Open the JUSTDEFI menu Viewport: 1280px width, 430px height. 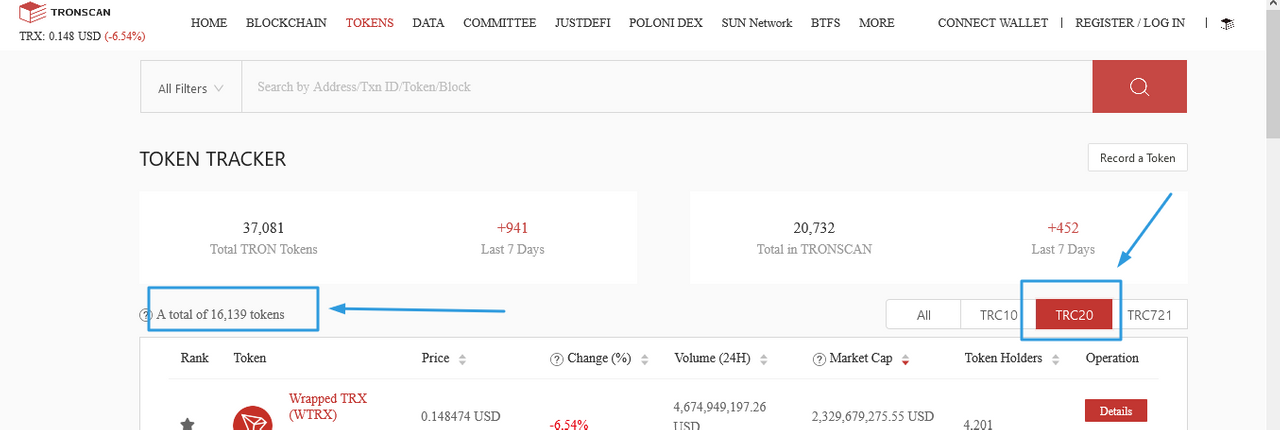point(583,23)
